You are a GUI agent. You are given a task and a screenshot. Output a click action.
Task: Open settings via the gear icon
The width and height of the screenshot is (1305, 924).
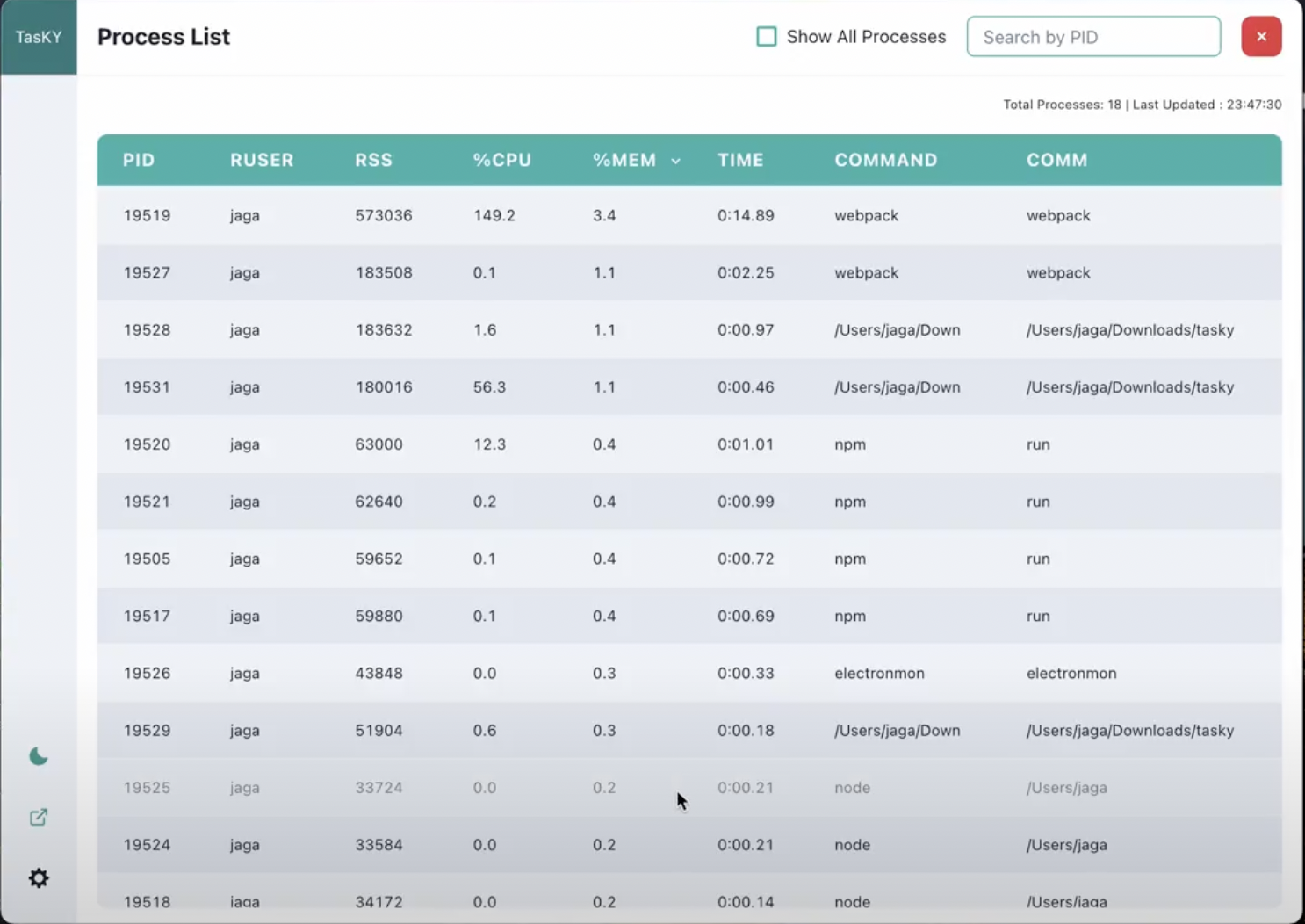pos(39,877)
